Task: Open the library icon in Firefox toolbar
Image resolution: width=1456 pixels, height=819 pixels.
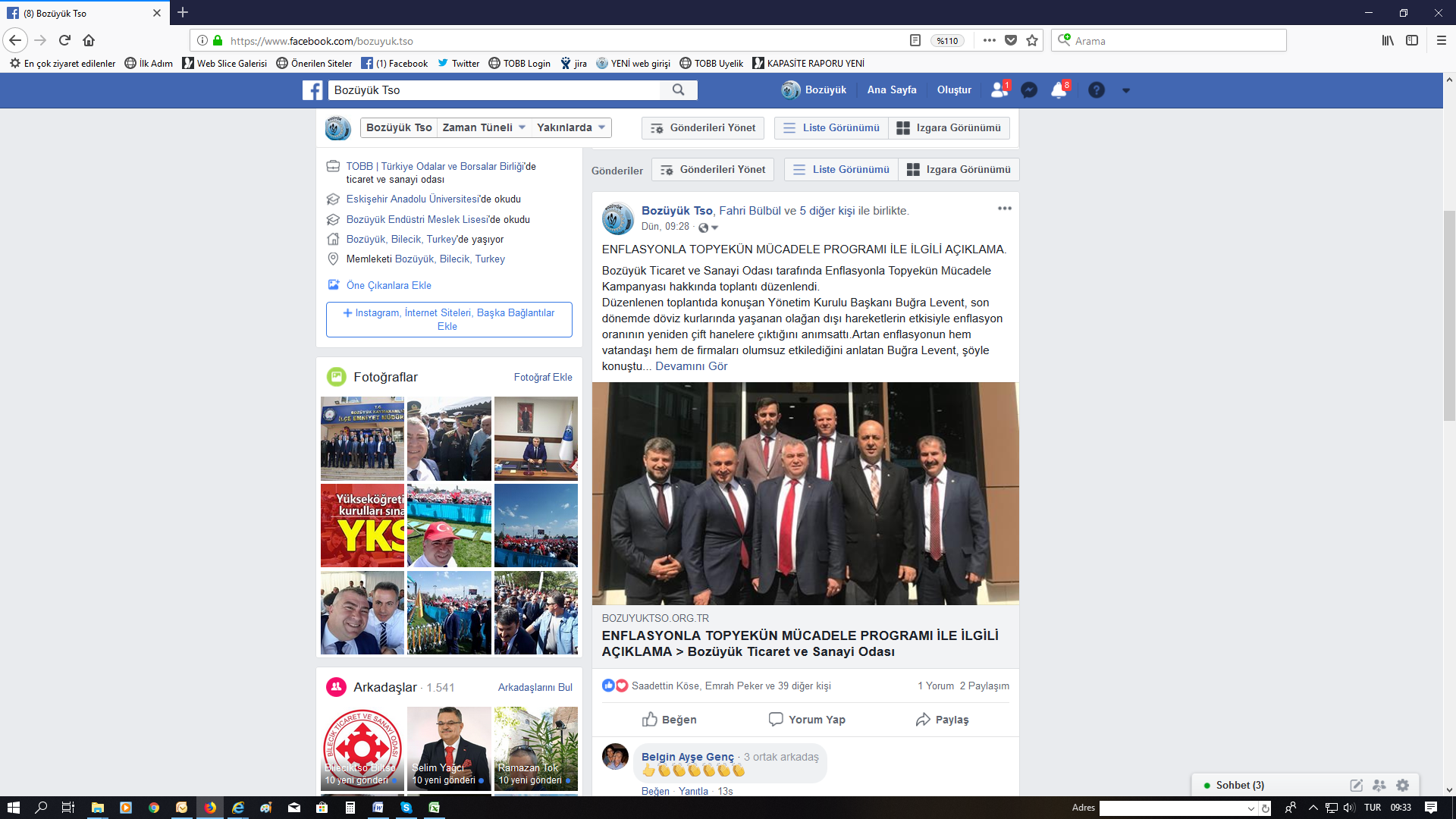Action: 1388,40
